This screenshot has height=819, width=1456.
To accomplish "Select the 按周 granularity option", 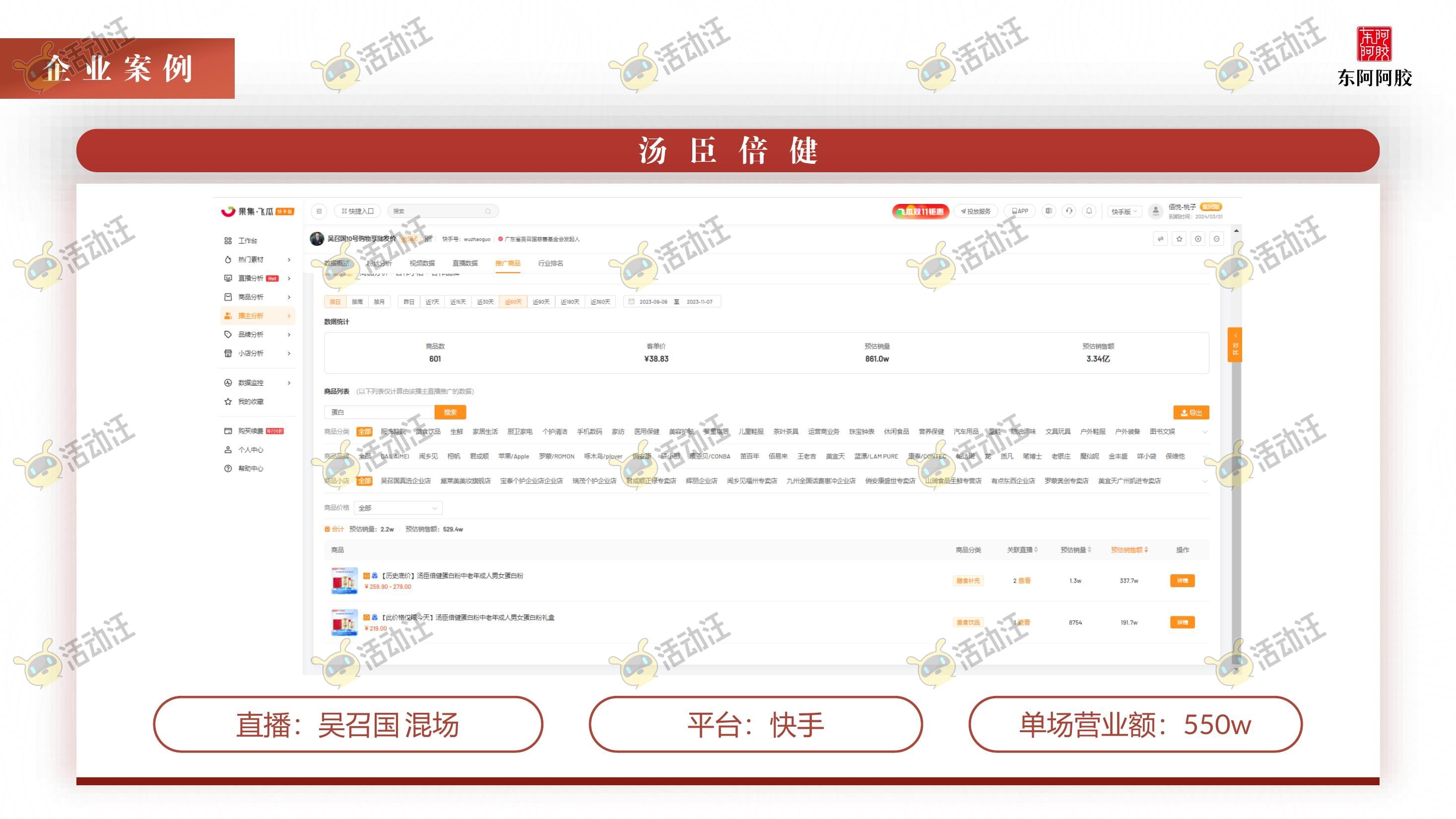I will pyautogui.click(x=357, y=302).
